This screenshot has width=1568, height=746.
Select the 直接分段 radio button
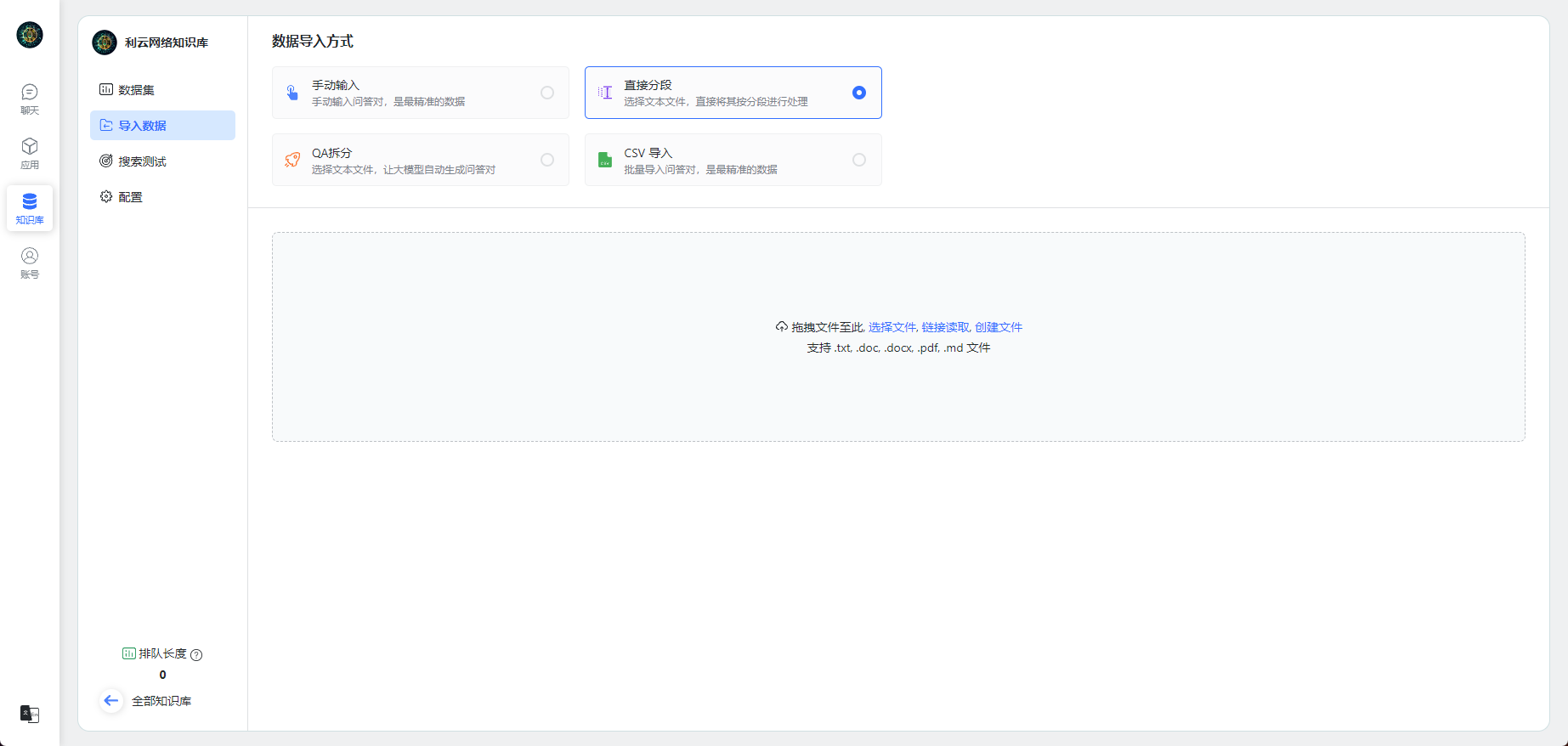859,93
